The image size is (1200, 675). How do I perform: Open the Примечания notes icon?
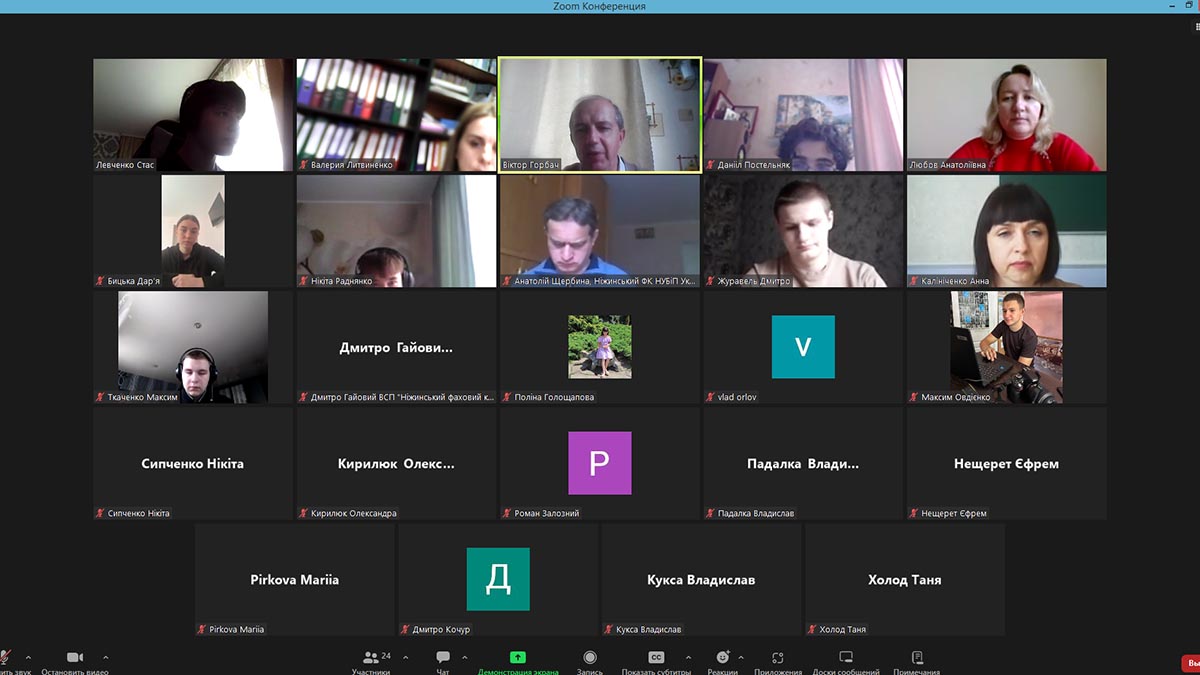pos(917,657)
